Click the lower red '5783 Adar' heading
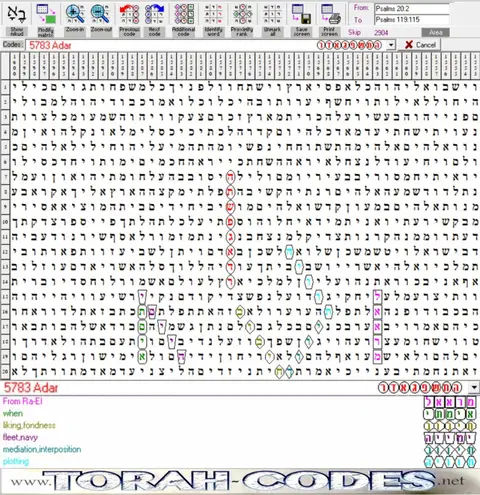 tap(31, 388)
